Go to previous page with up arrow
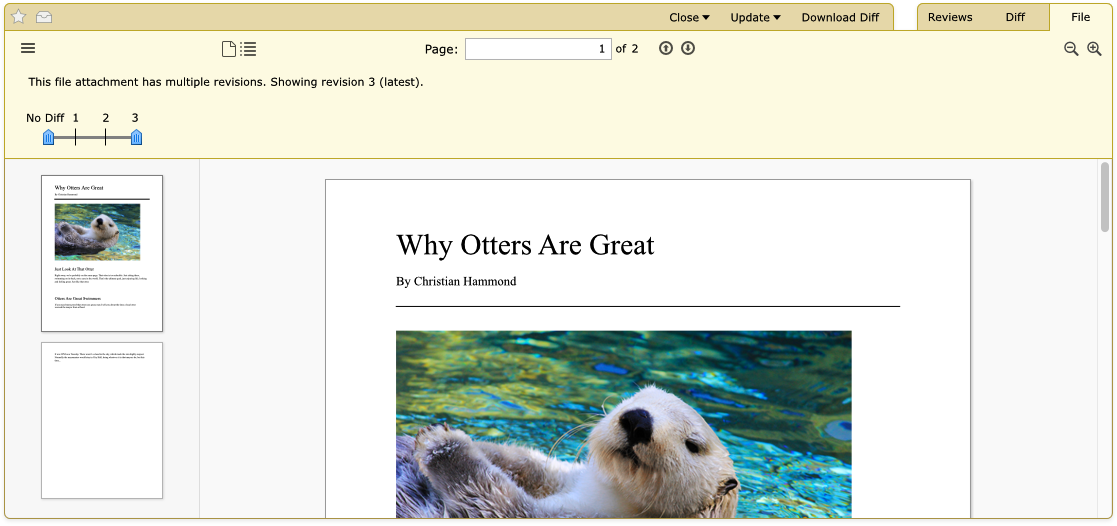This screenshot has height=526, width=1117. point(665,48)
